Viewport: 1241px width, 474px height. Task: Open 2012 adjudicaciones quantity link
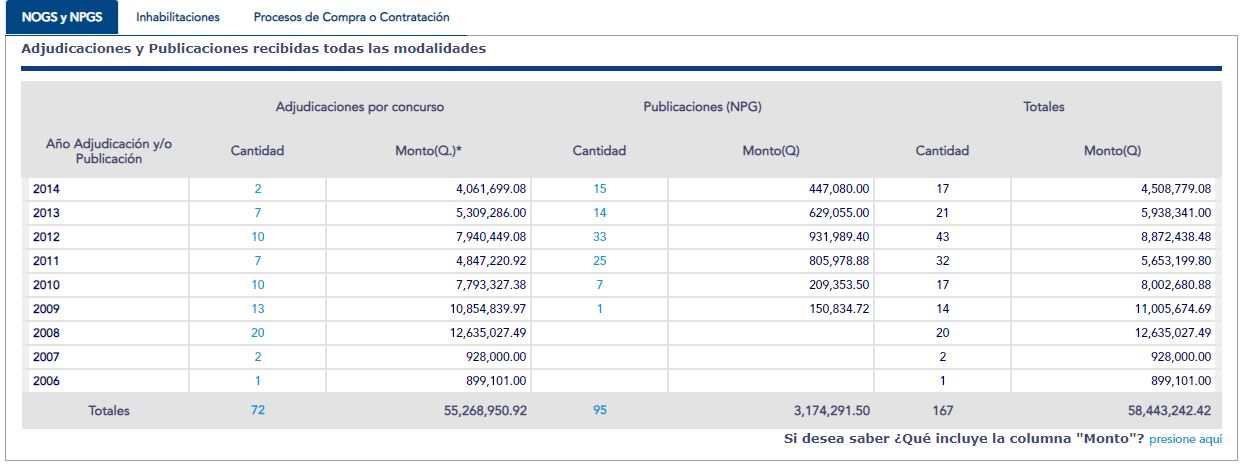tap(258, 237)
